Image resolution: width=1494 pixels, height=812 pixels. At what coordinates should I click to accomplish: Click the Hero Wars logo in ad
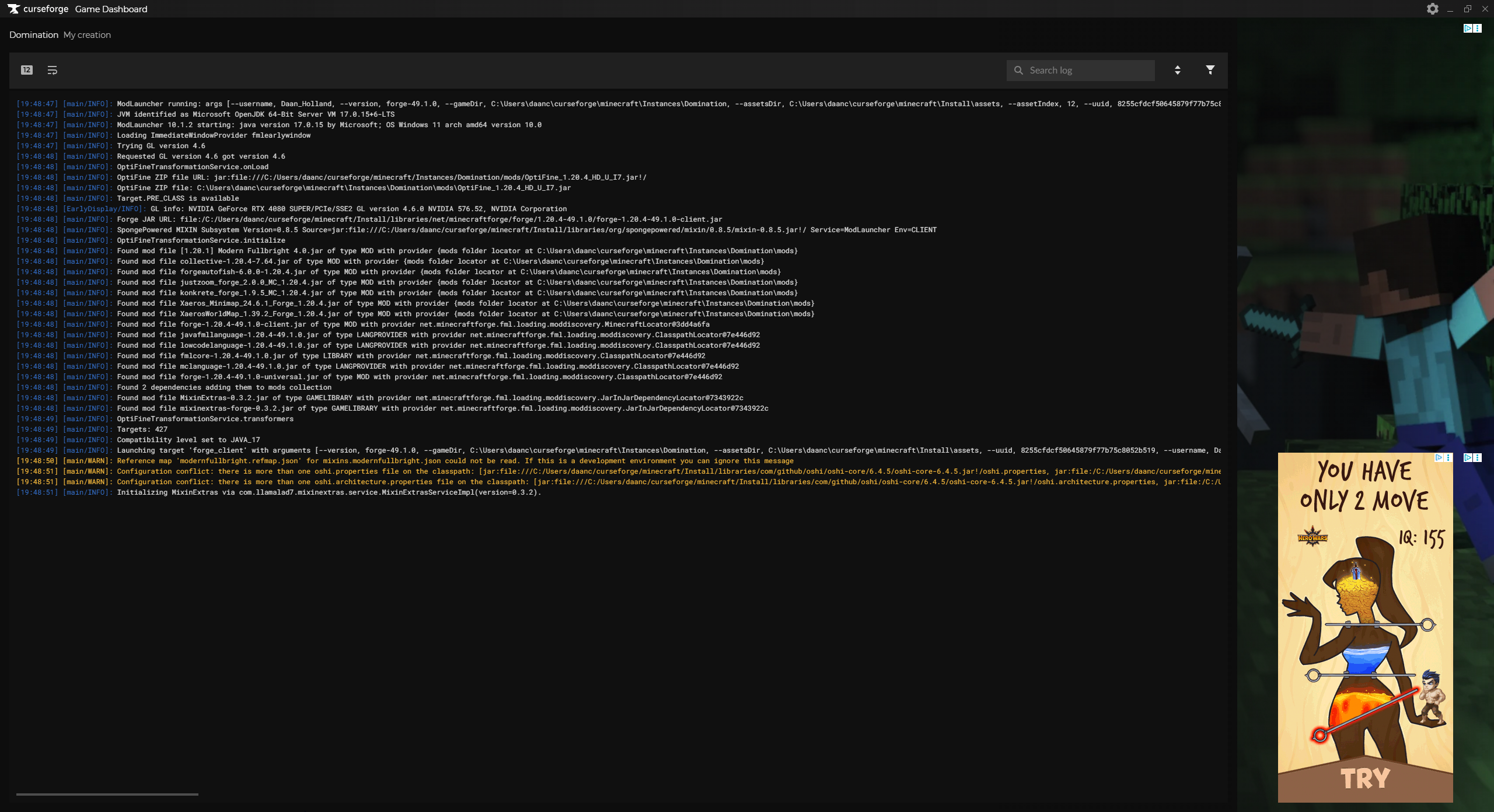click(x=1312, y=537)
